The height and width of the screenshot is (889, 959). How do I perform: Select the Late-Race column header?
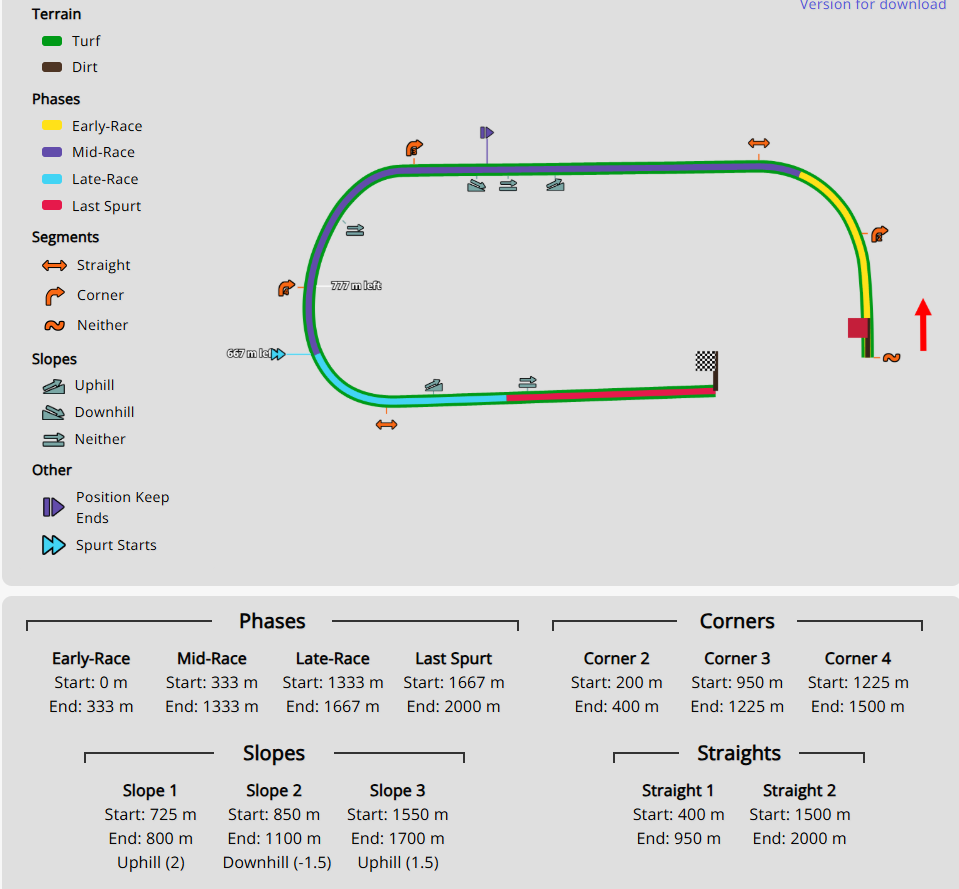tap(333, 658)
